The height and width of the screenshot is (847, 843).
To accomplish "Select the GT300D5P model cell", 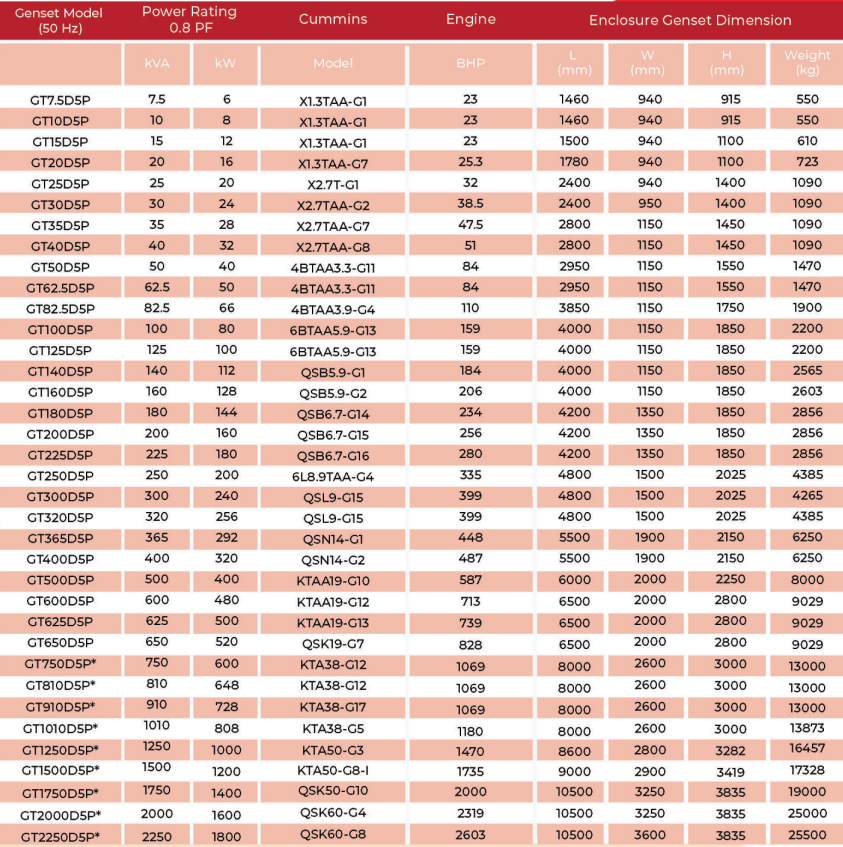I will tap(60, 497).
